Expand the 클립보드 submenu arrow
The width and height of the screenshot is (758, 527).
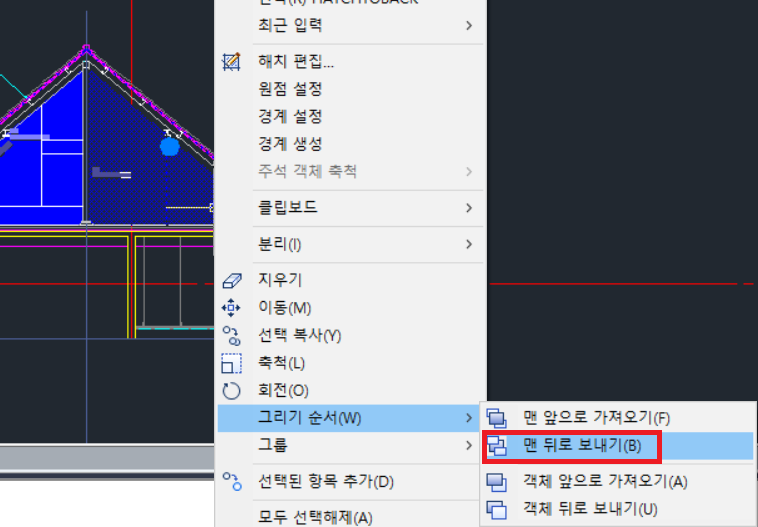coord(468,208)
